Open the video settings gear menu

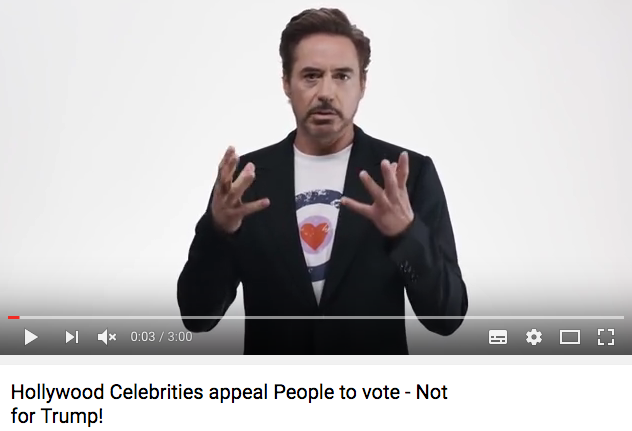tap(534, 337)
